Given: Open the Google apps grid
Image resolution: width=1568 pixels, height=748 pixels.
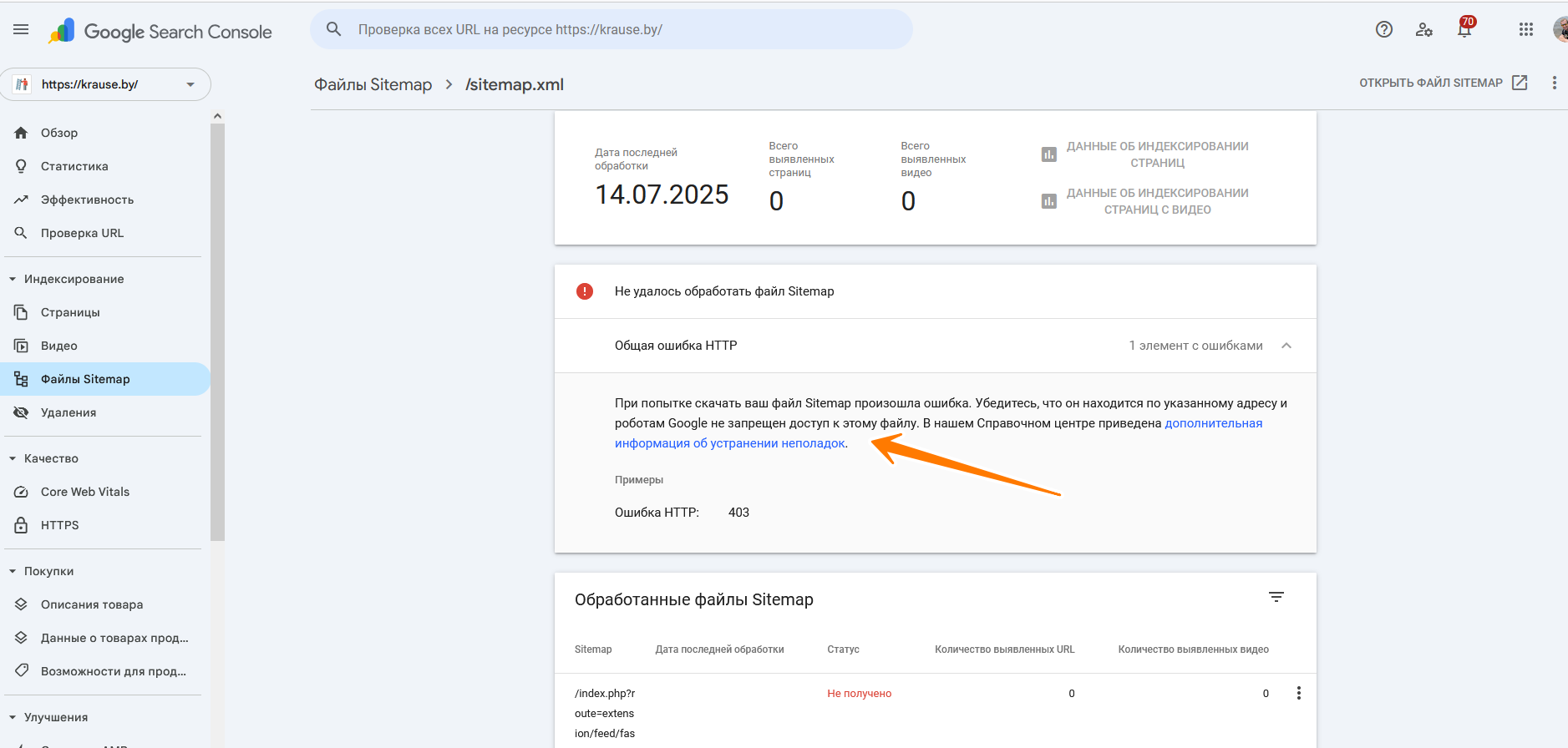Looking at the screenshot, I should click(1525, 30).
